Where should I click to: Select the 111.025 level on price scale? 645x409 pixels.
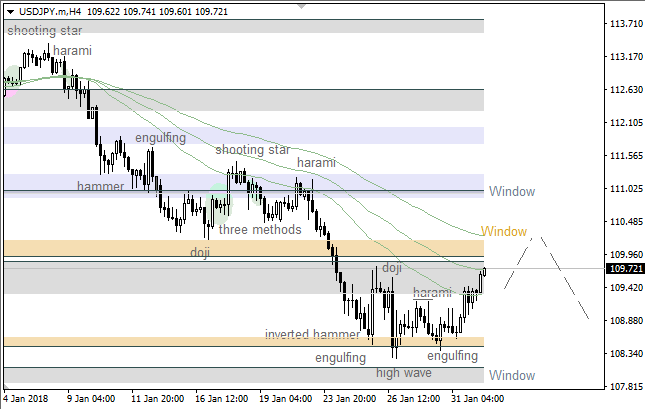tap(625, 189)
